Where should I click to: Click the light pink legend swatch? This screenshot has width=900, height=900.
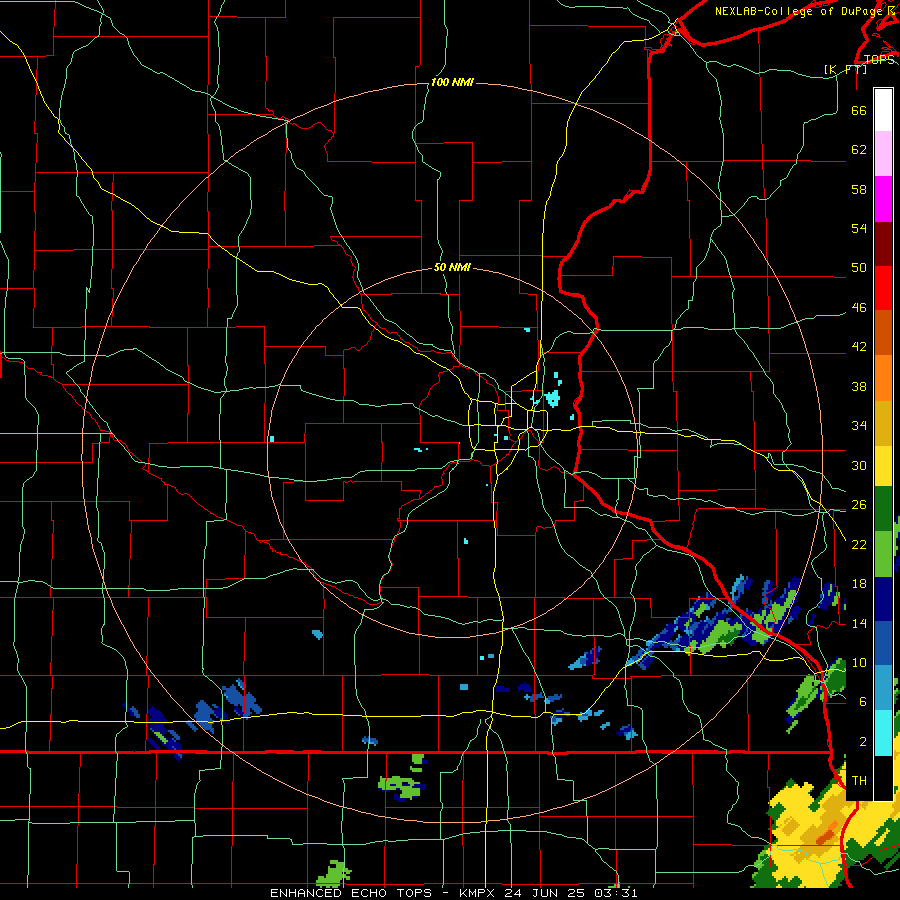click(883, 153)
